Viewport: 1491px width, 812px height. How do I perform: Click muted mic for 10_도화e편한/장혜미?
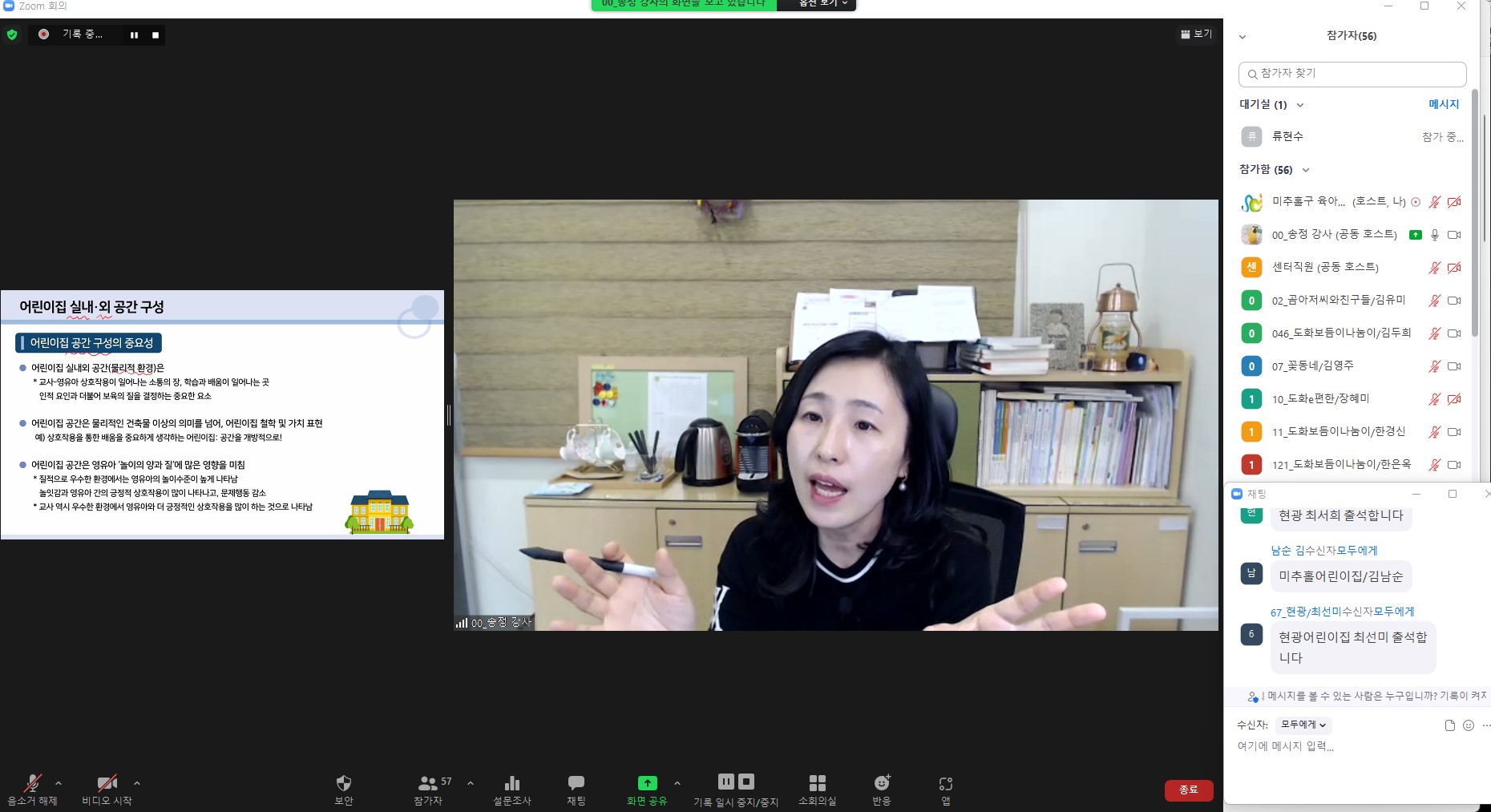(1435, 399)
